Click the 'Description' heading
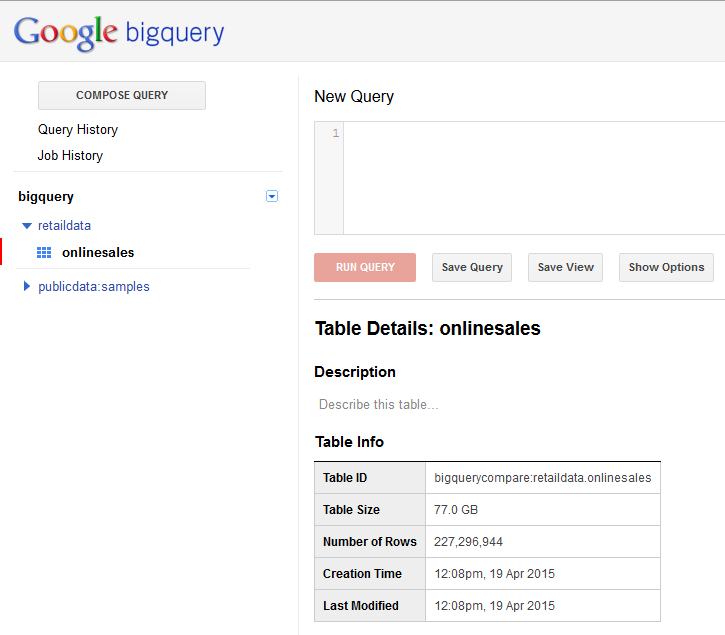This screenshot has height=635, width=725. (355, 372)
